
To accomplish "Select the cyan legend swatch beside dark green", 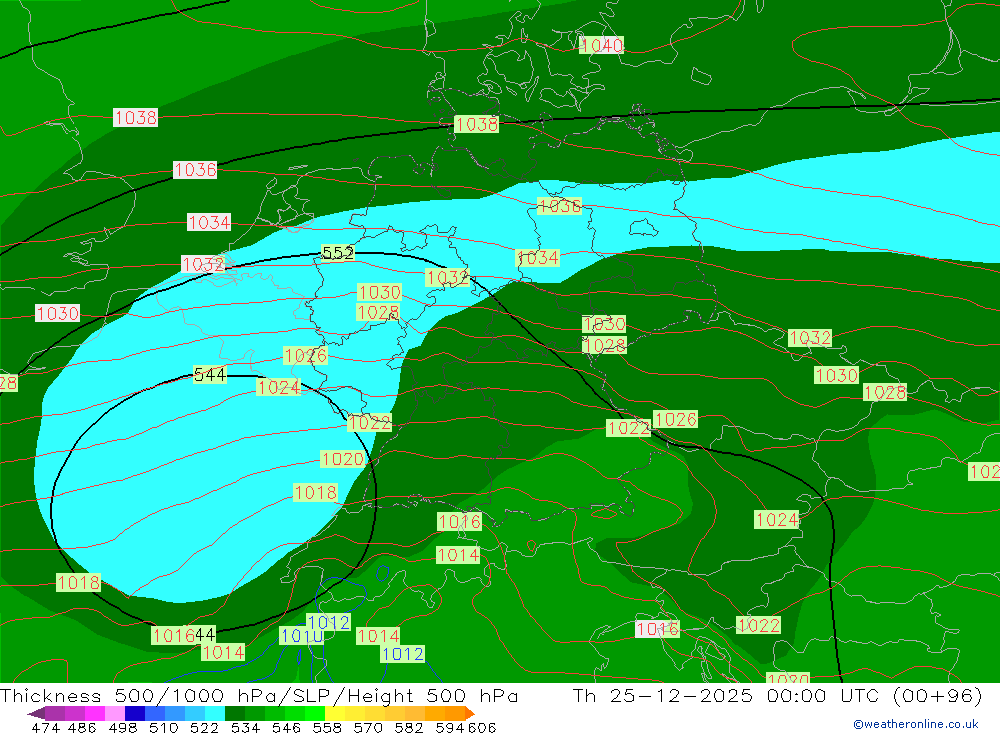I will pos(215,713).
